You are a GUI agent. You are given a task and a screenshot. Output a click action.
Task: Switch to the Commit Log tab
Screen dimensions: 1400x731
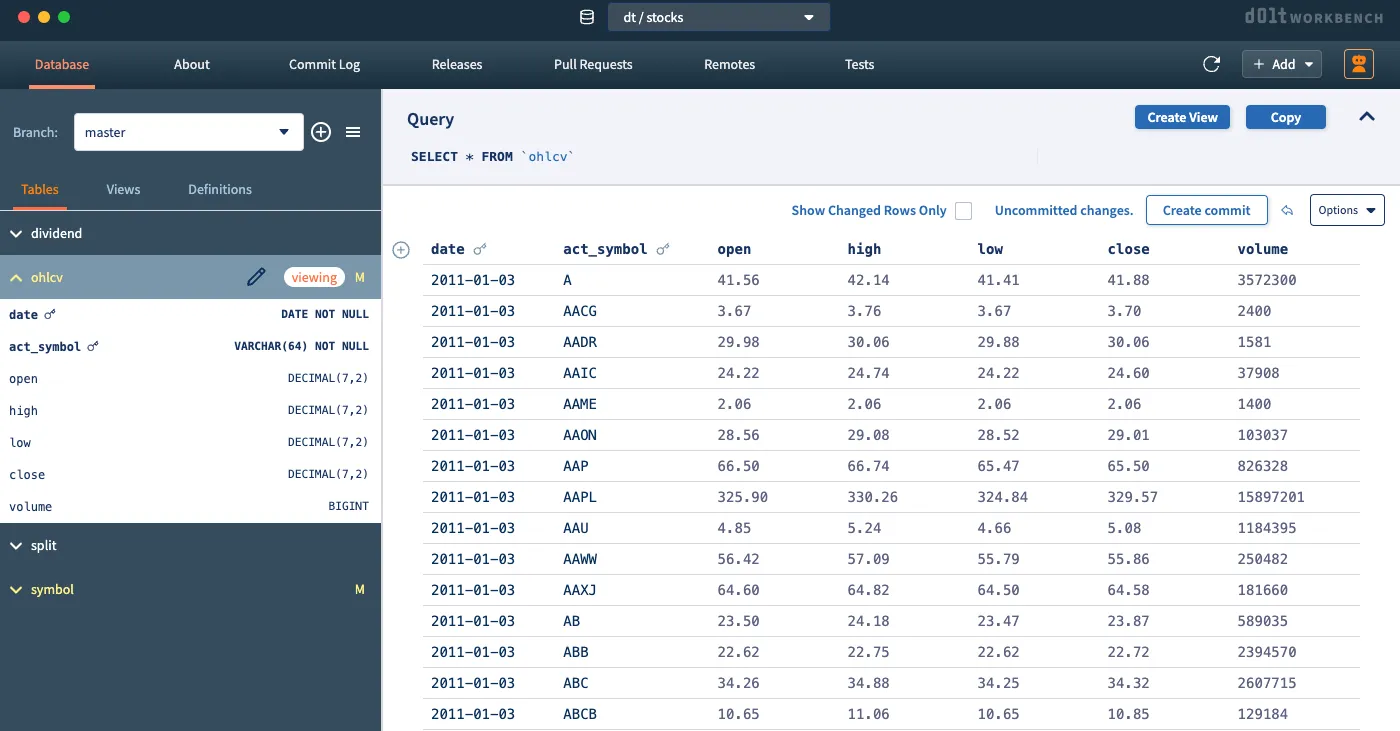pos(324,64)
